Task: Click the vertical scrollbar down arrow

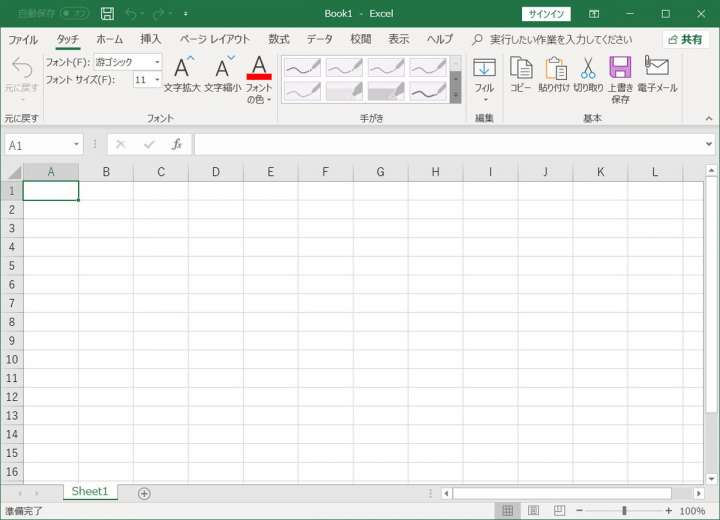Action: coord(711,479)
